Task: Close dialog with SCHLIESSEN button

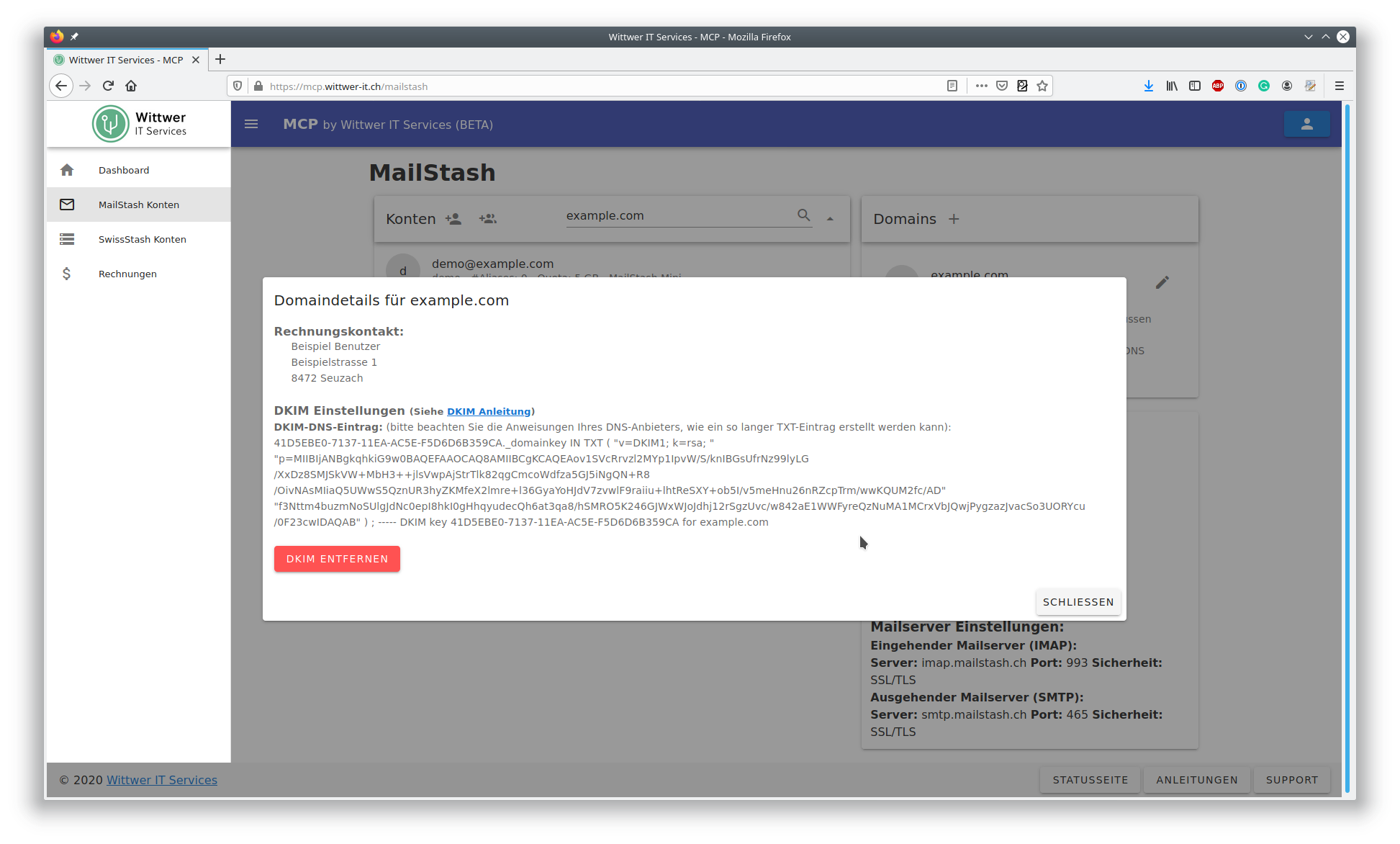Action: (x=1078, y=602)
